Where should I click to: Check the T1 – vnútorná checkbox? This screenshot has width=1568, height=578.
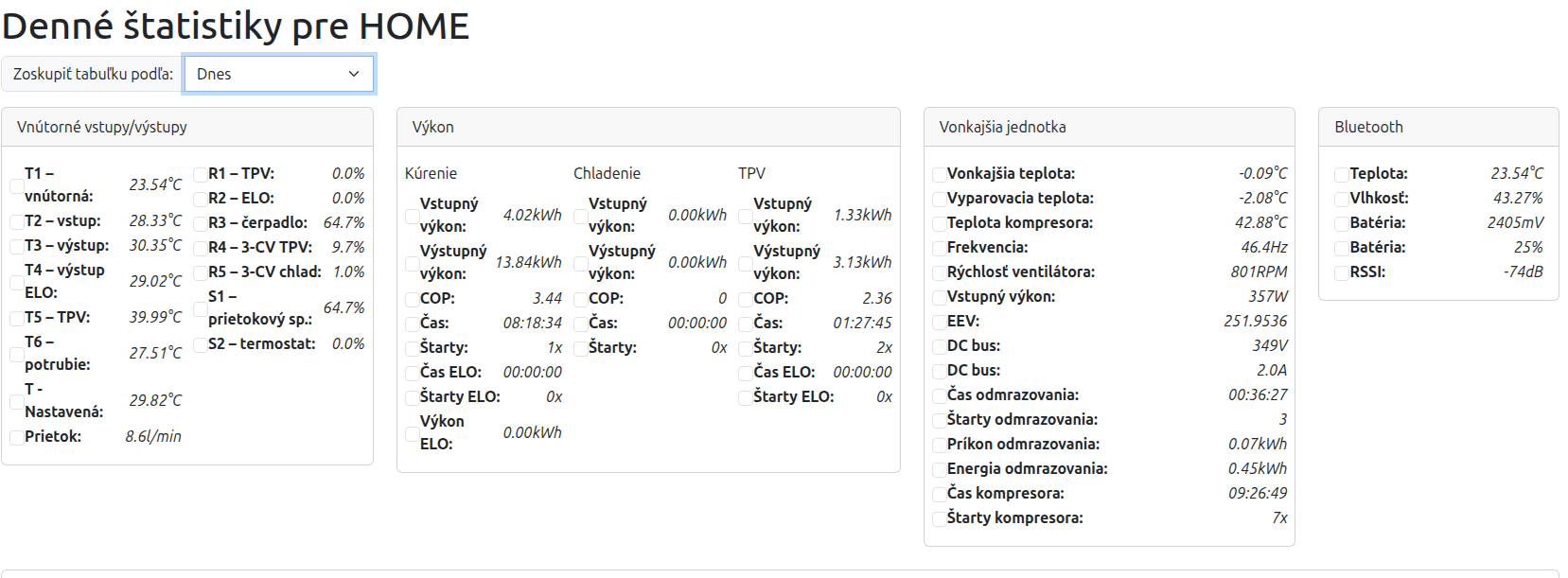[x=17, y=185]
